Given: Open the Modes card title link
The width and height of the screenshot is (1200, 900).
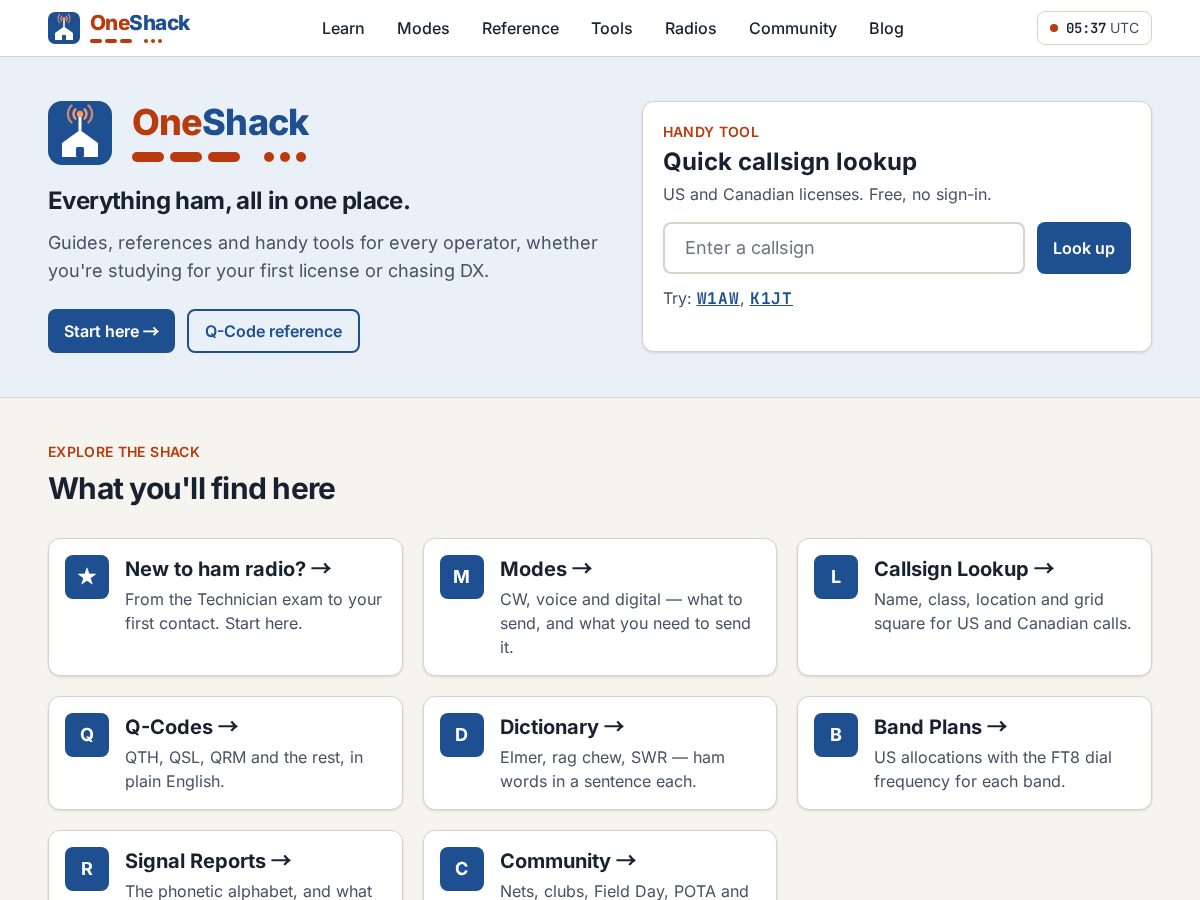Looking at the screenshot, I should [x=546, y=569].
